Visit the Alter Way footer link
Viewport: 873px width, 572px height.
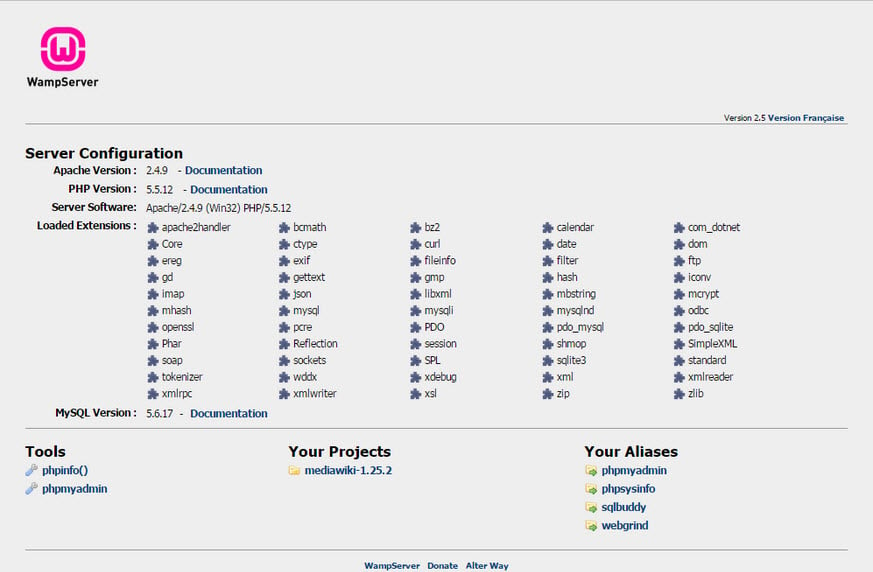[x=487, y=566]
